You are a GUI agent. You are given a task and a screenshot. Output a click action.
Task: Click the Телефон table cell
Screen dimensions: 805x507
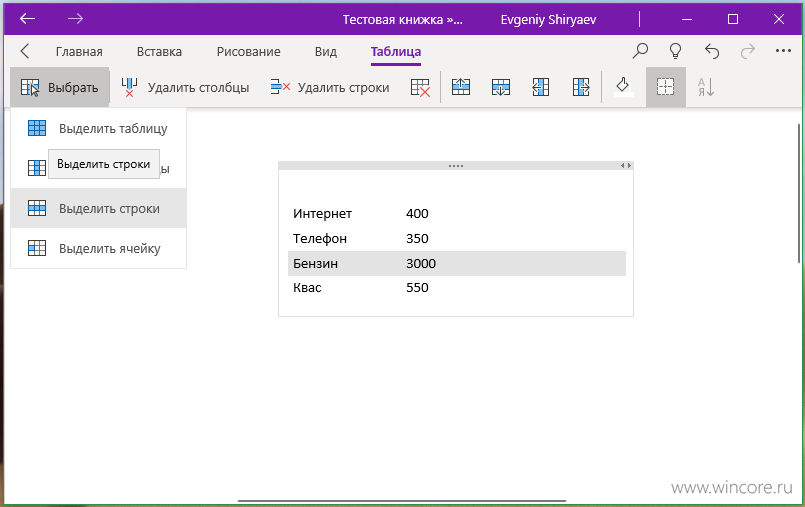click(320, 239)
